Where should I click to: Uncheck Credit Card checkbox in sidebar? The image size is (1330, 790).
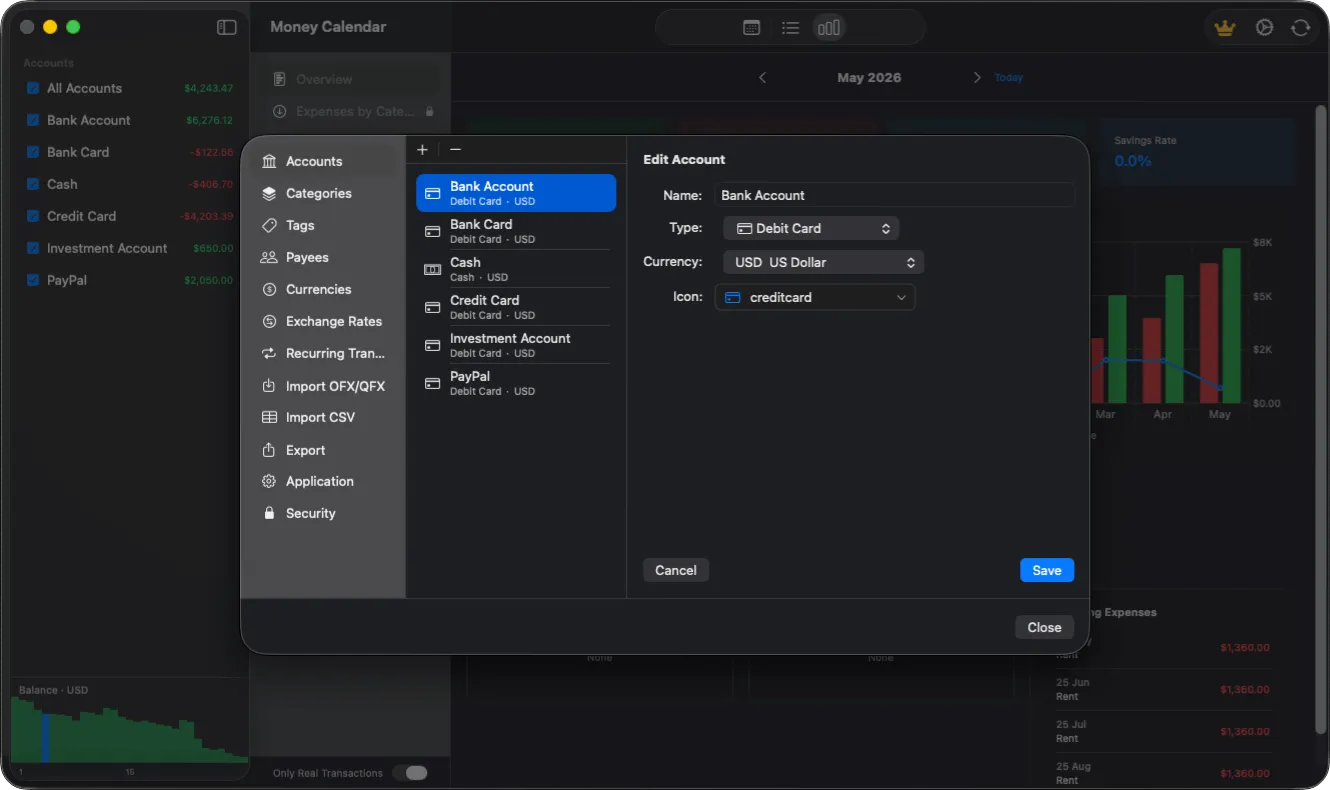tap(33, 216)
